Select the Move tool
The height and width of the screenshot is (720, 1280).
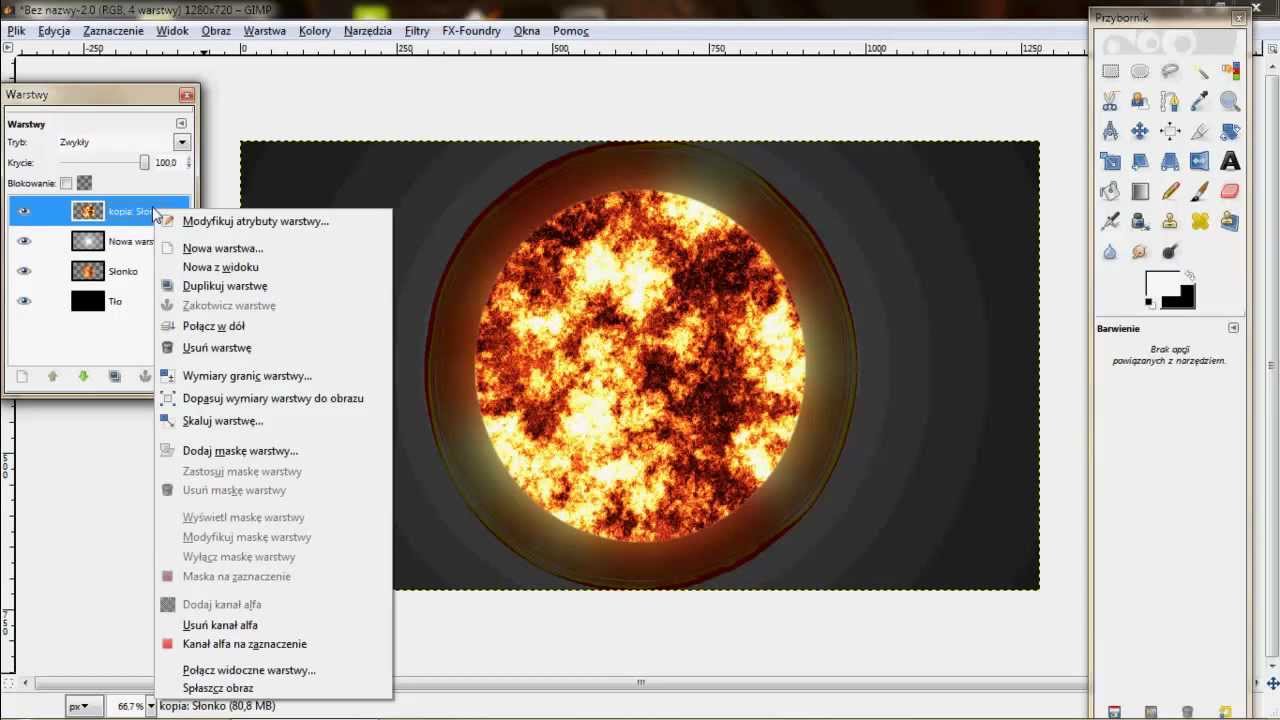1140,131
